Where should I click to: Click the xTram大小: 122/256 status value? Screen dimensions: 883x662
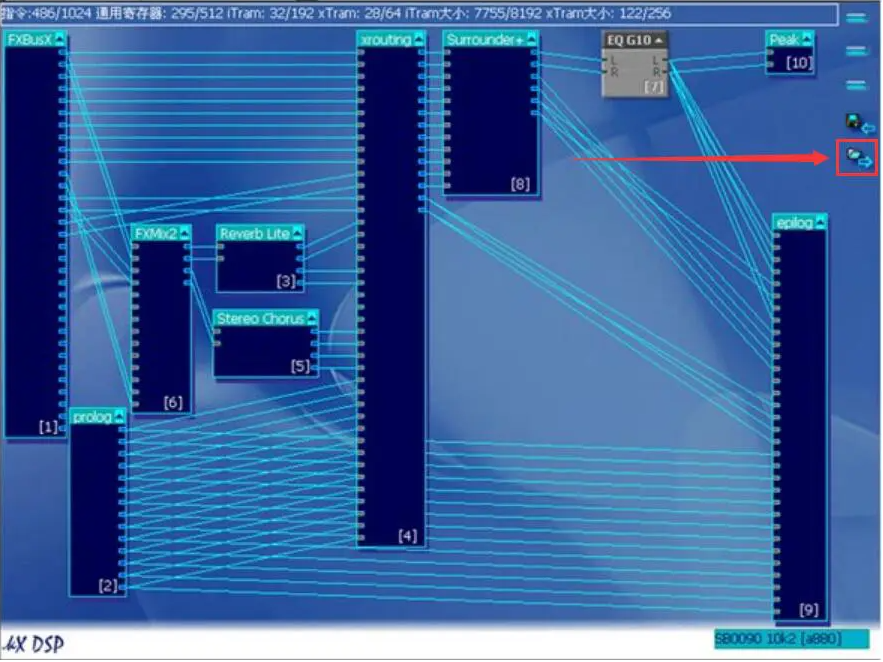pyautogui.click(x=609, y=13)
